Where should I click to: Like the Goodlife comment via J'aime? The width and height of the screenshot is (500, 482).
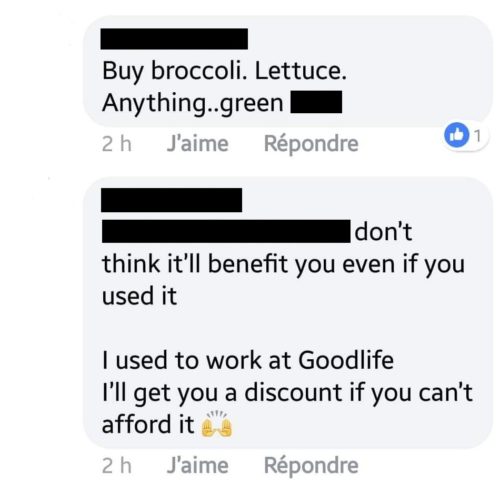(x=198, y=465)
